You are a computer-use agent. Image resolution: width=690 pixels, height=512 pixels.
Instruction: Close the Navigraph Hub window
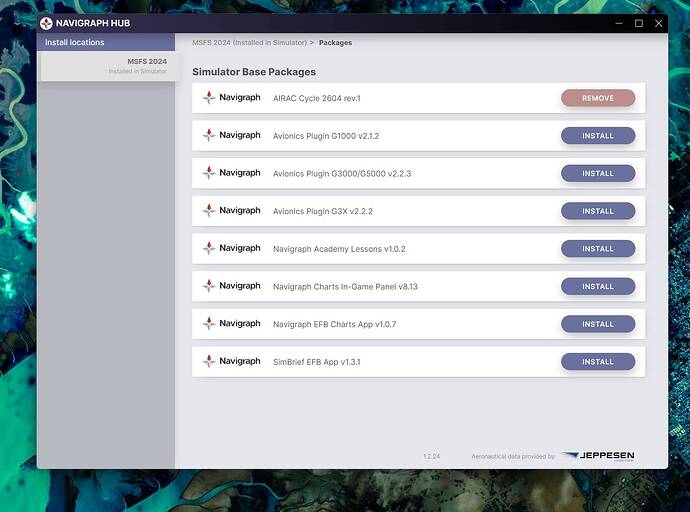coord(659,23)
